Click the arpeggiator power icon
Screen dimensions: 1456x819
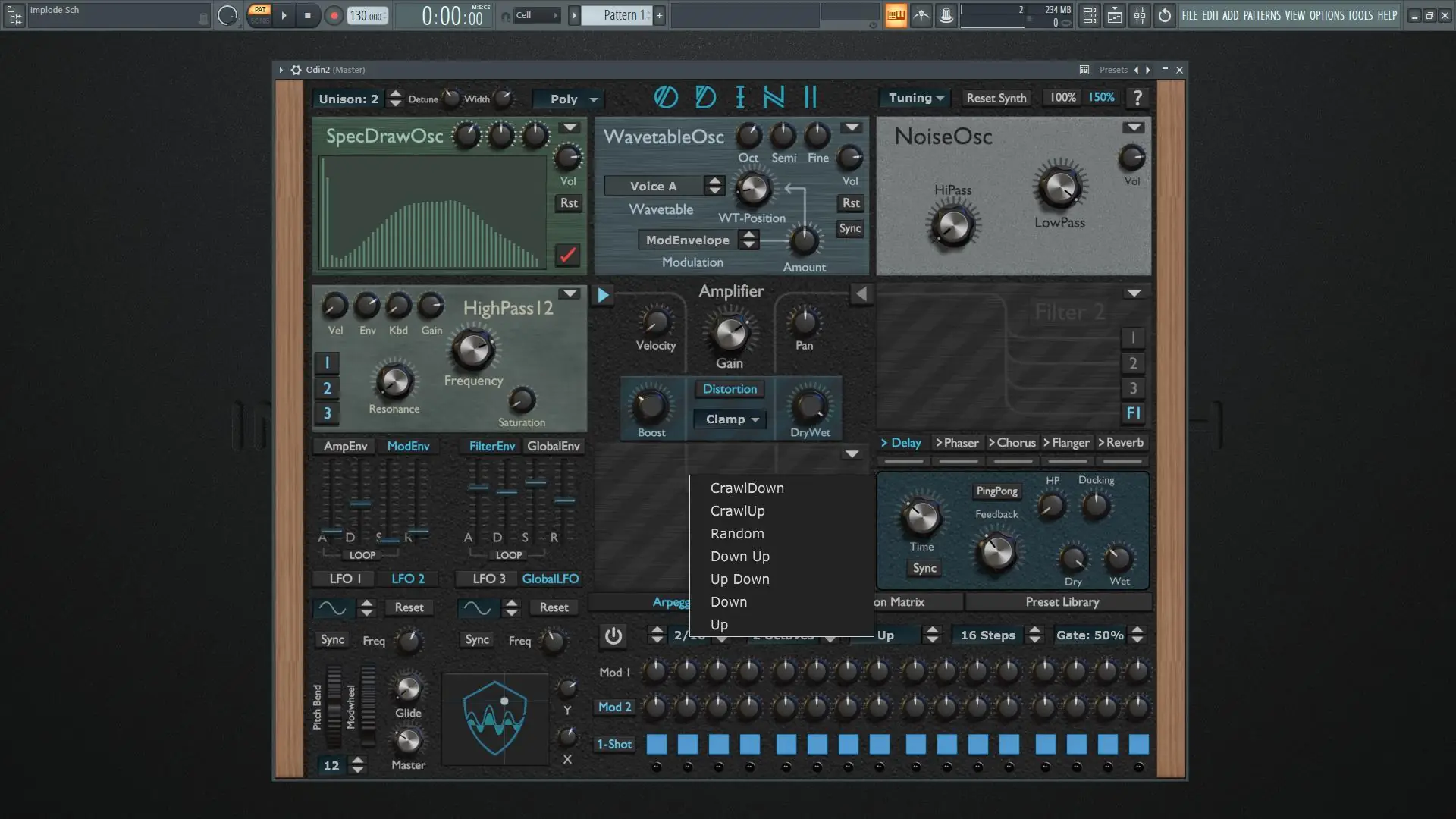pyautogui.click(x=613, y=636)
